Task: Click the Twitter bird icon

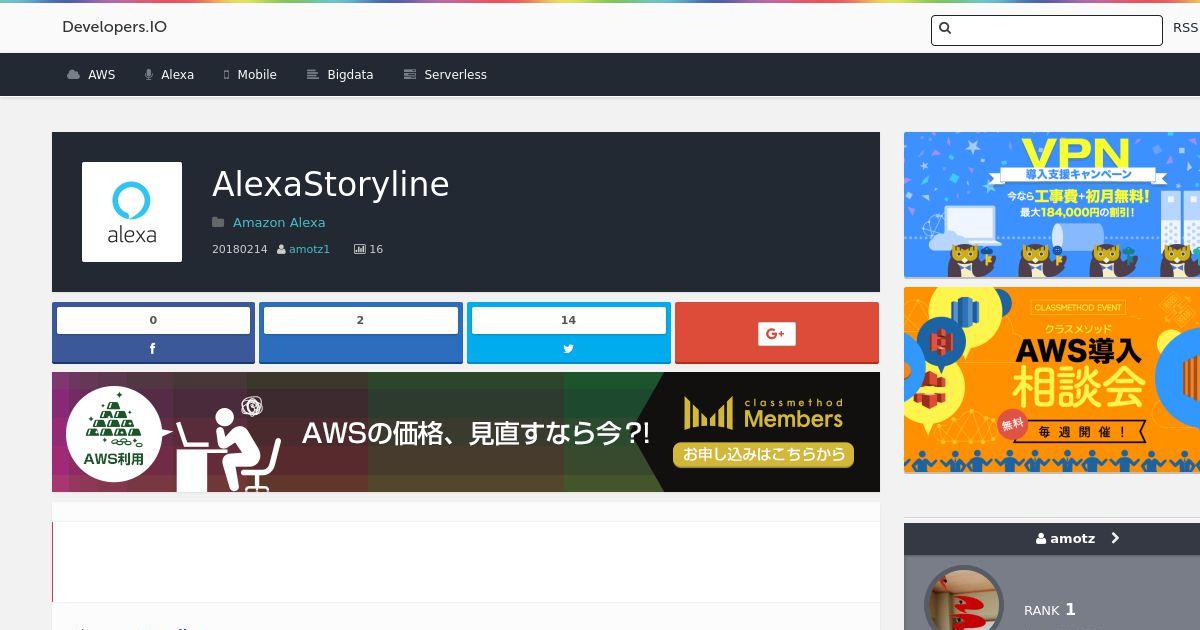Action: (x=569, y=349)
